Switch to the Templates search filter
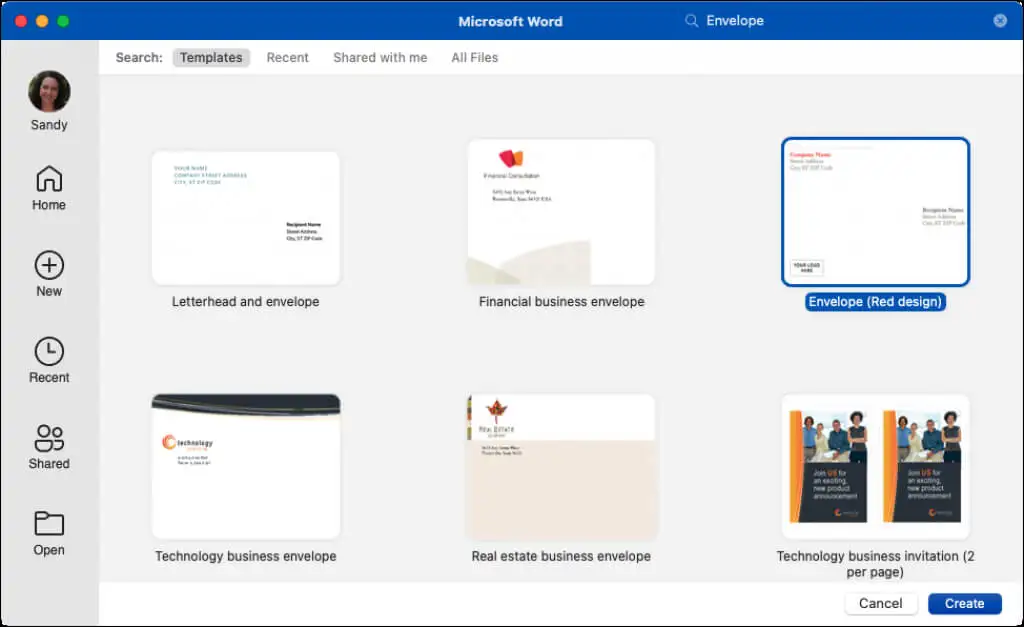 pyautogui.click(x=211, y=57)
